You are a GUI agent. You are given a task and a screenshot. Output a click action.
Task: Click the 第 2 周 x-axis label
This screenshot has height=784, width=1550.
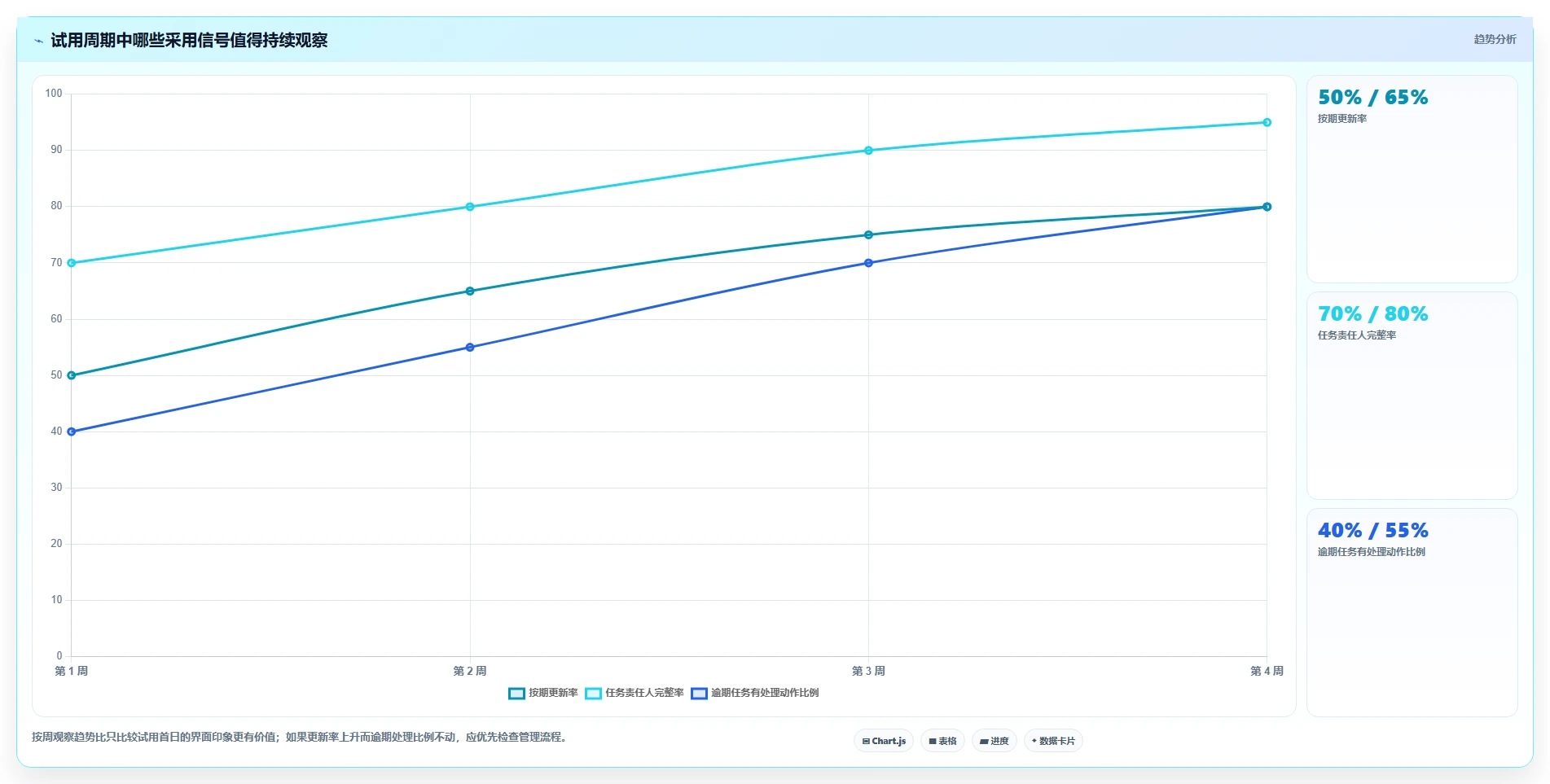pyautogui.click(x=470, y=671)
